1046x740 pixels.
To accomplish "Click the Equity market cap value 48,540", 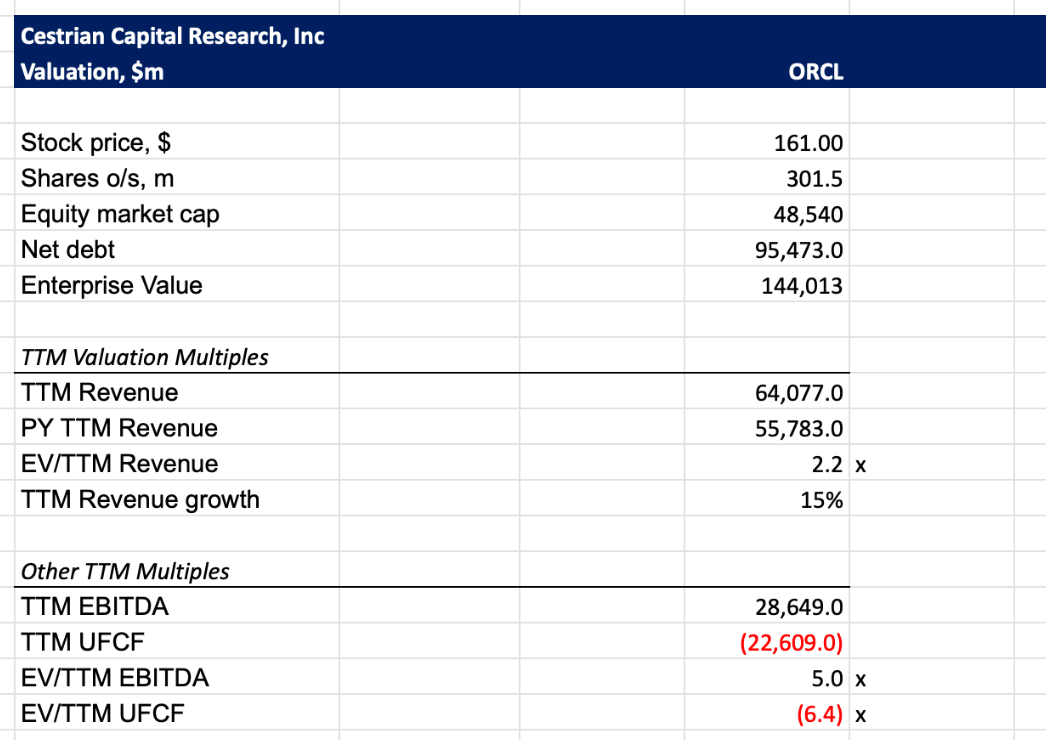I will [x=809, y=215].
